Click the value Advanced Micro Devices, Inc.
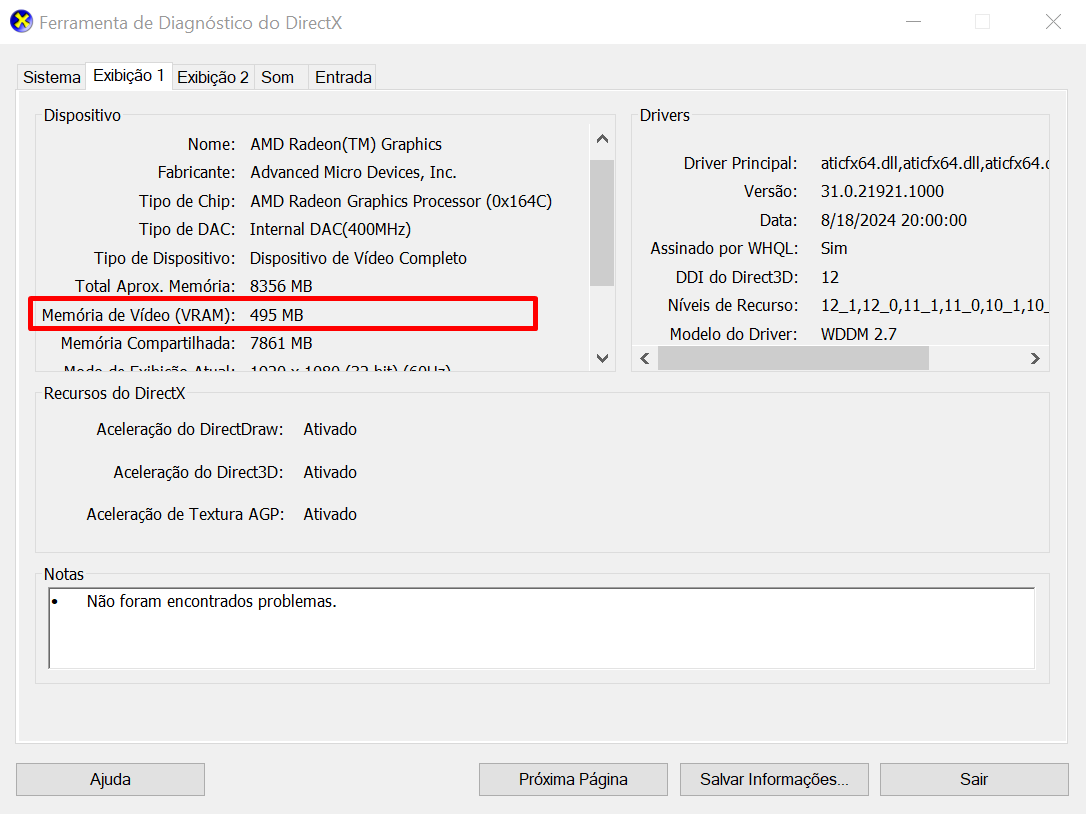Viewport: 1086px width, 814px height. 353,172
